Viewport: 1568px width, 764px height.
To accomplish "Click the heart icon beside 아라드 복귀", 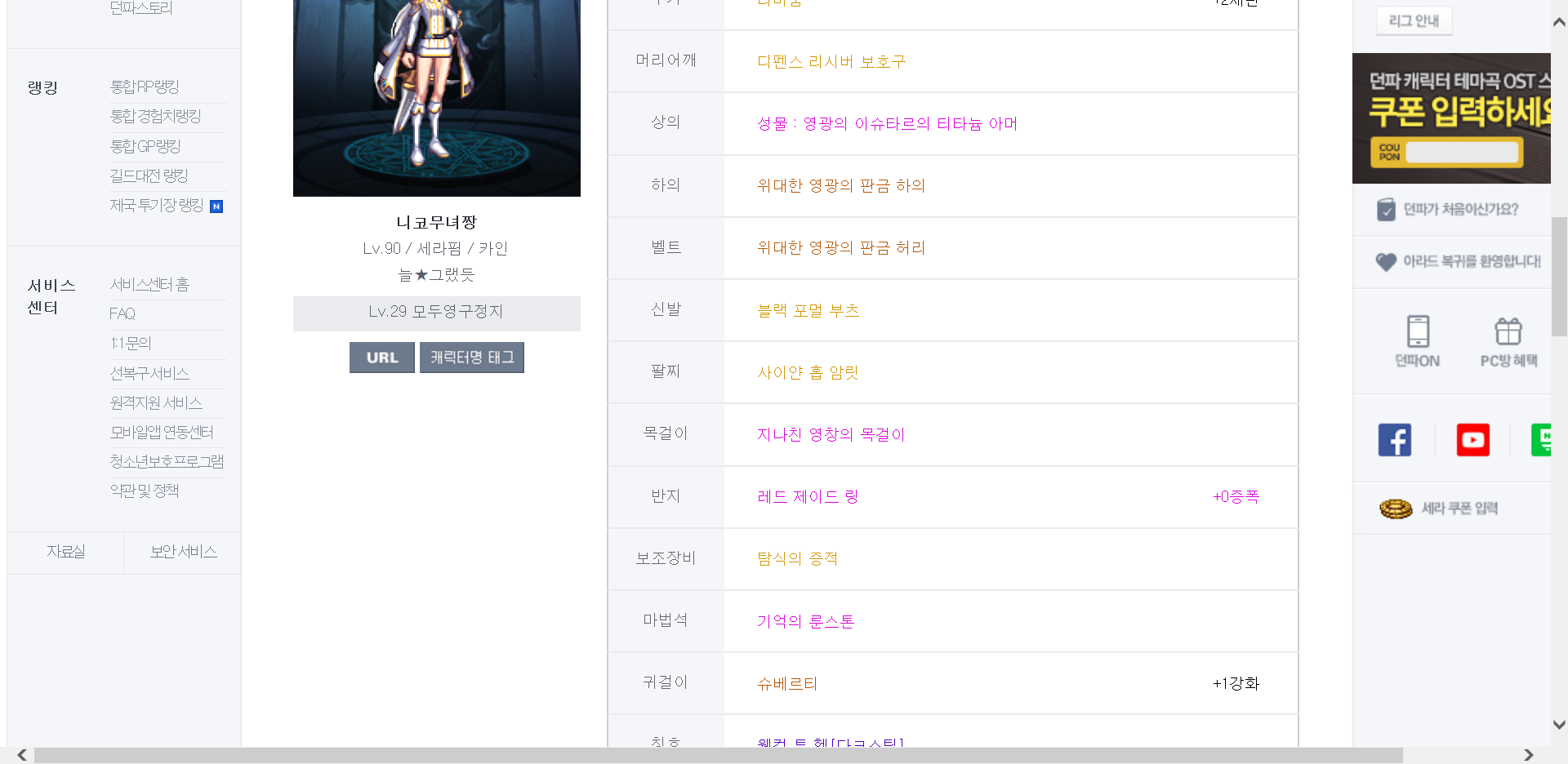I will tap(1386, 262).
